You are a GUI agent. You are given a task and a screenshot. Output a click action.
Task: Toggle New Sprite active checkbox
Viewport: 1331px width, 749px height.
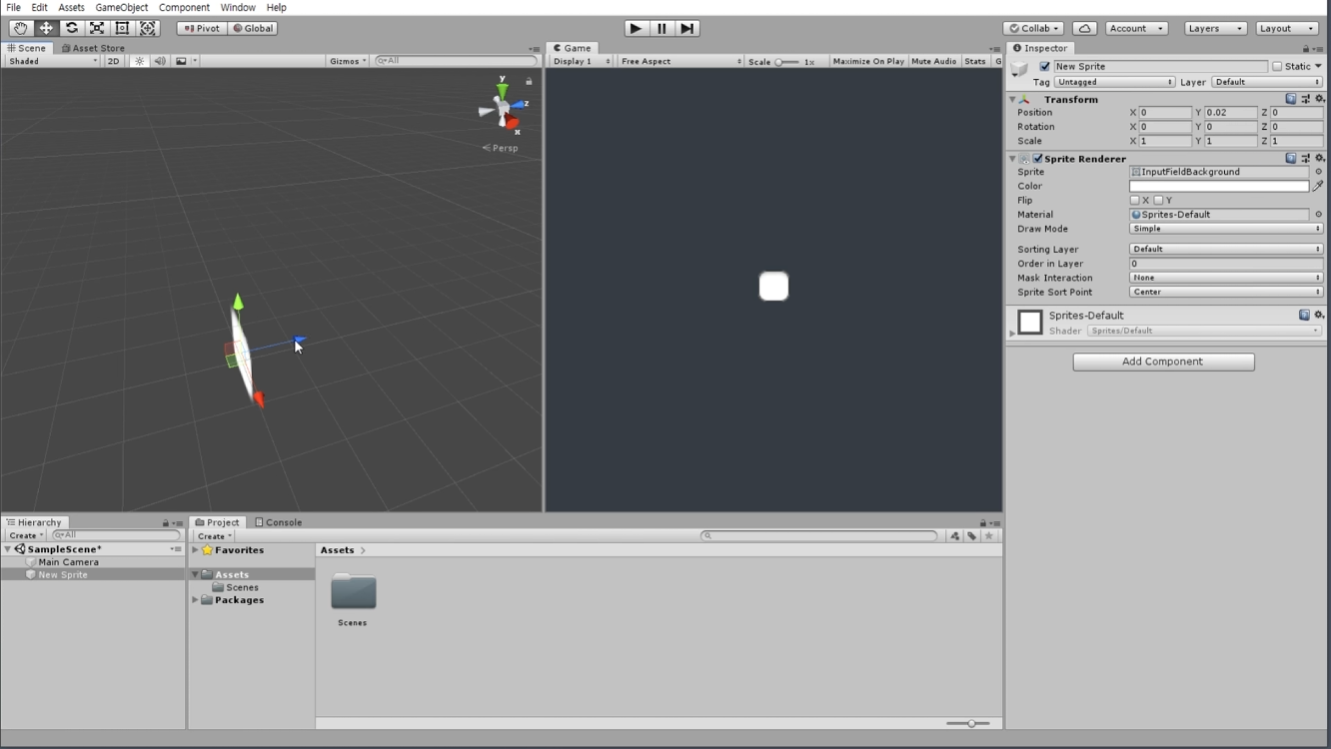[1045, 66]
